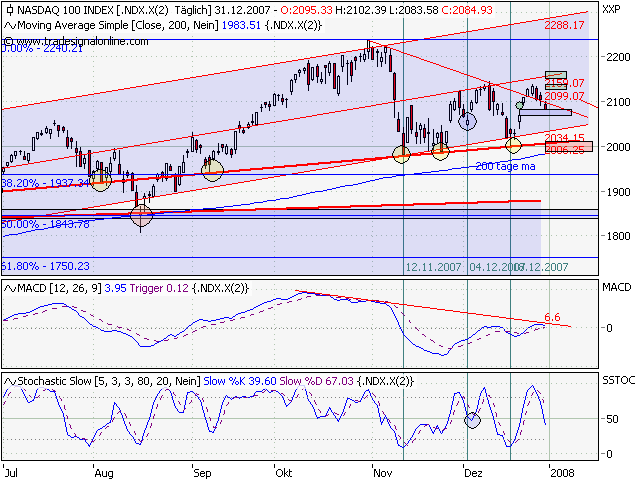This screenshot has width=640, height=480.
Task: Click the Slow %D 67.03 value
Action: tap(316, 381)
